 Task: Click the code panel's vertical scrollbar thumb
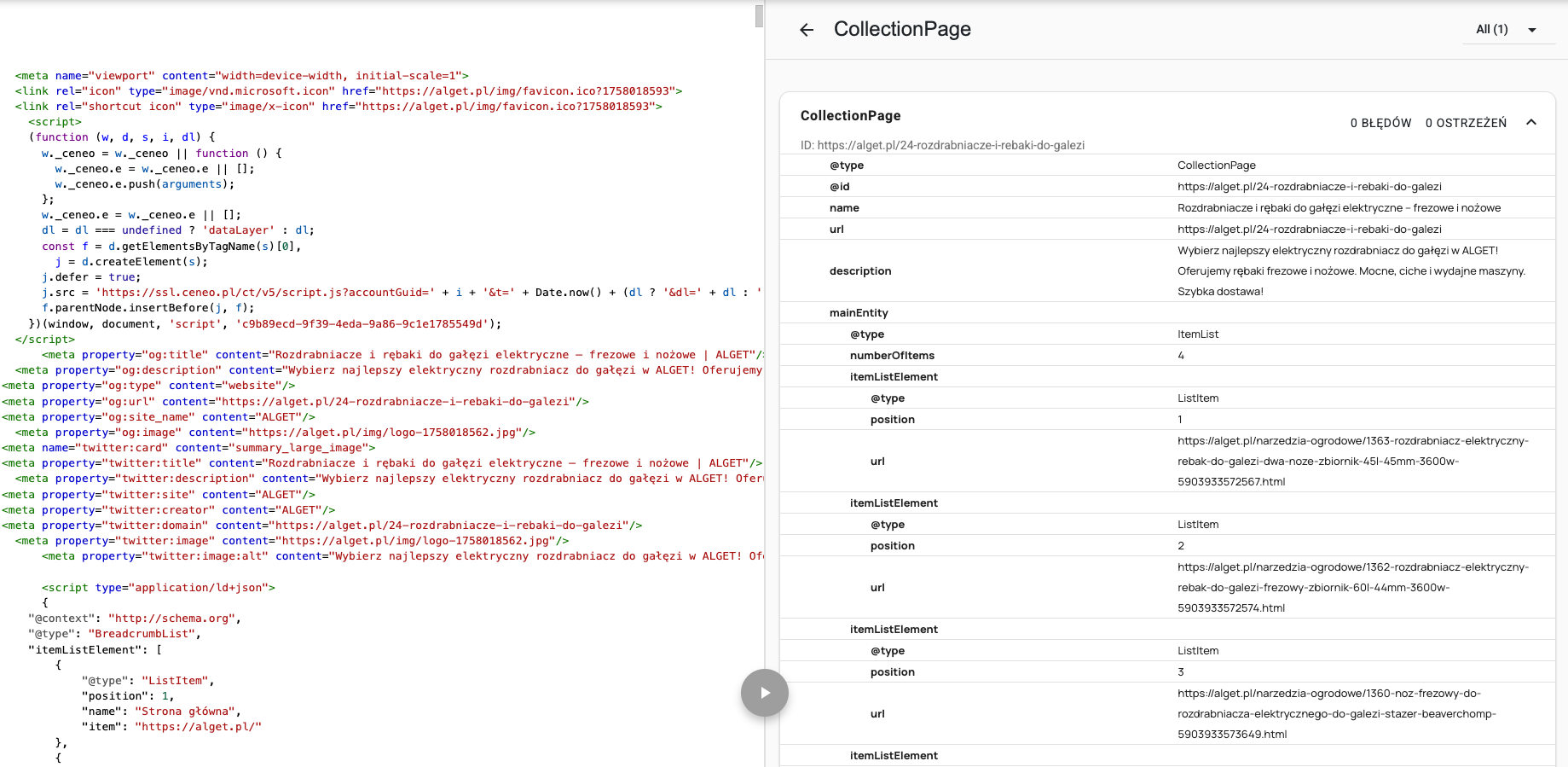(759, 15)
